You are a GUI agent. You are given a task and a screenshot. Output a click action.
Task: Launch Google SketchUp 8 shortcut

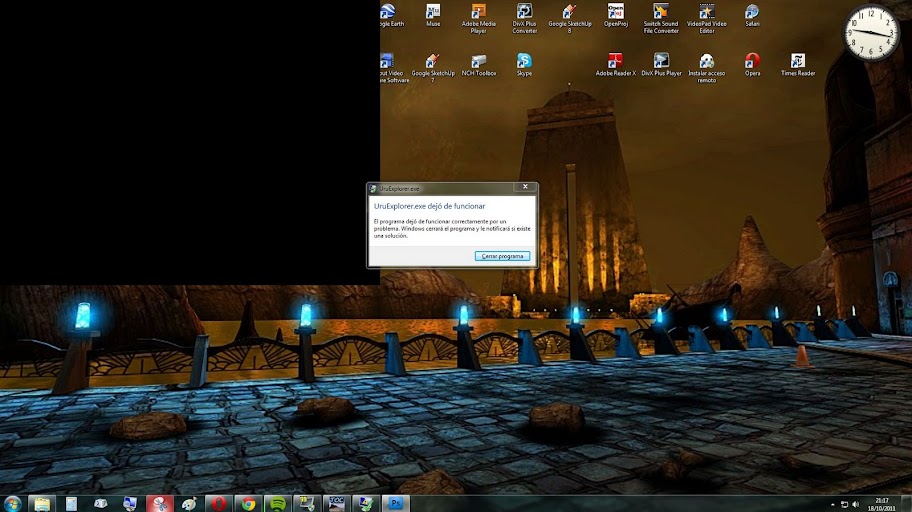(x=570, y=19)
